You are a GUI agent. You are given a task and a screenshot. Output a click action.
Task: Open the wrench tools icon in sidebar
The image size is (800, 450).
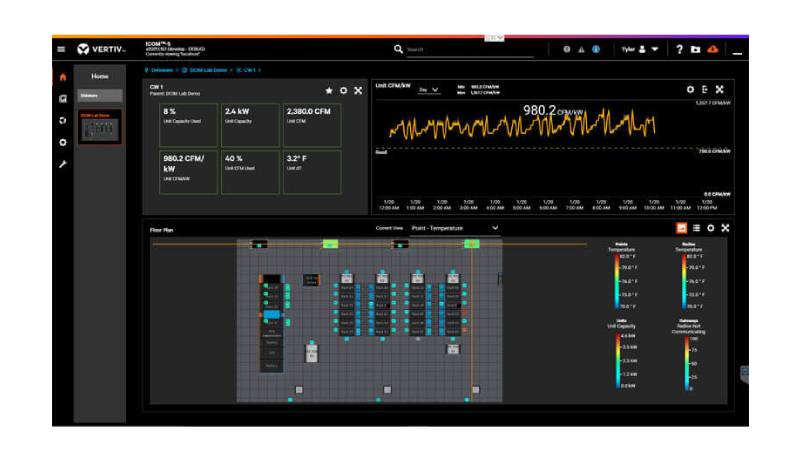coord(62,164)
